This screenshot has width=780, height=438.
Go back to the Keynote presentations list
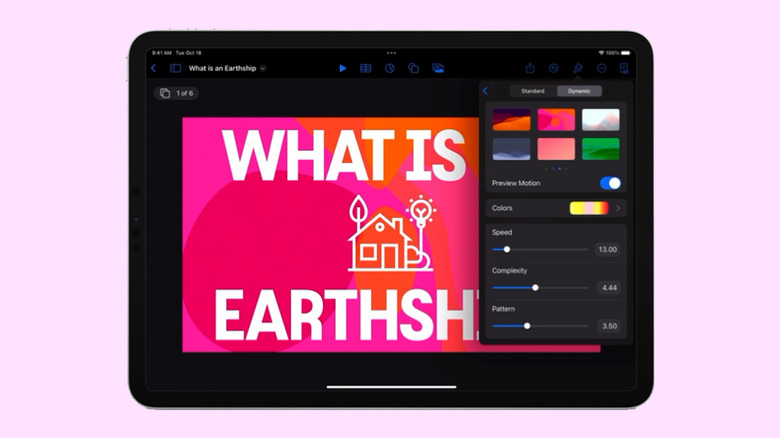pyautogui.click(x=154, y=69)
